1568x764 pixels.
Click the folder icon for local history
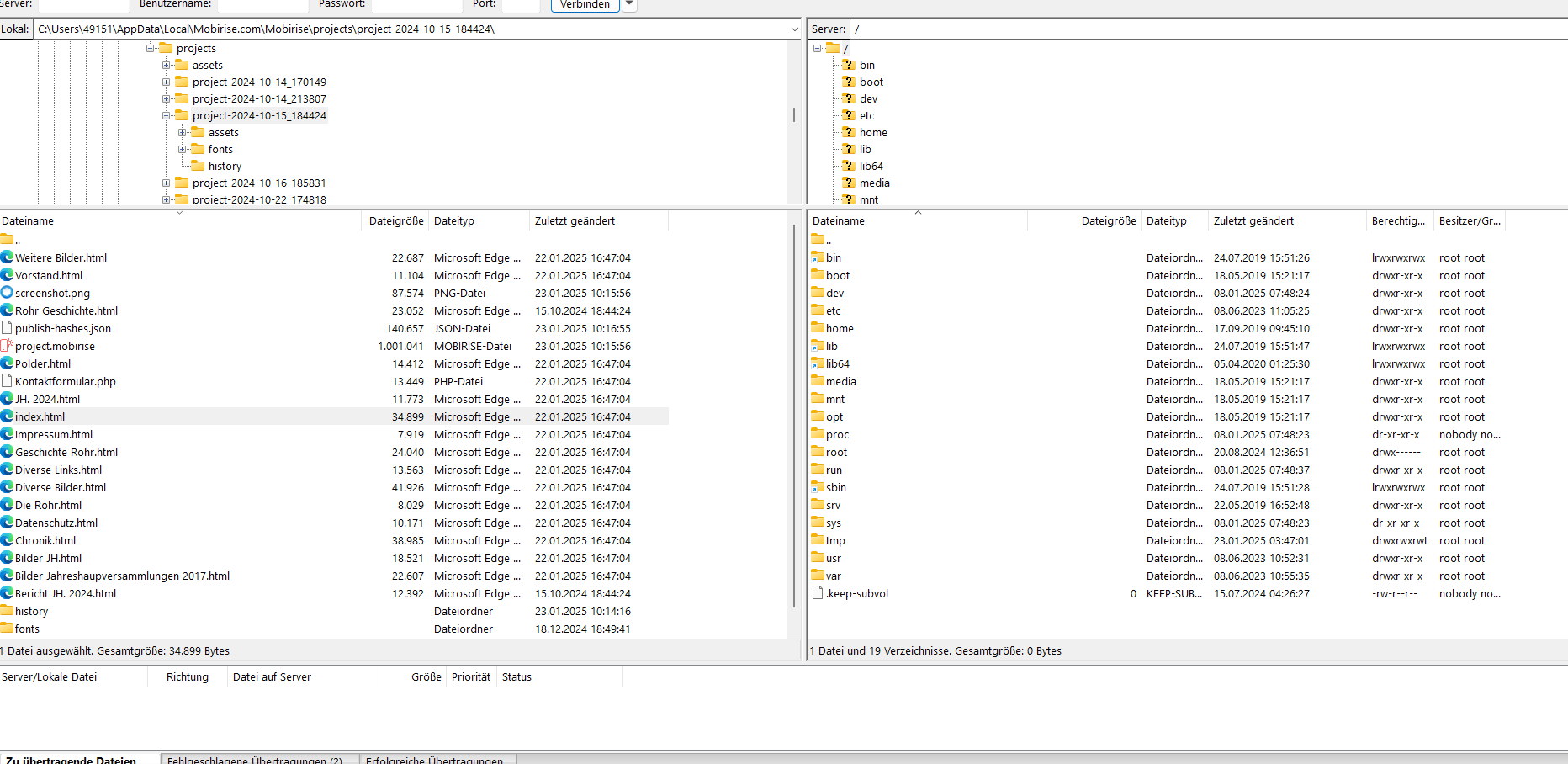pyautogui.click(x=8, y=611)
